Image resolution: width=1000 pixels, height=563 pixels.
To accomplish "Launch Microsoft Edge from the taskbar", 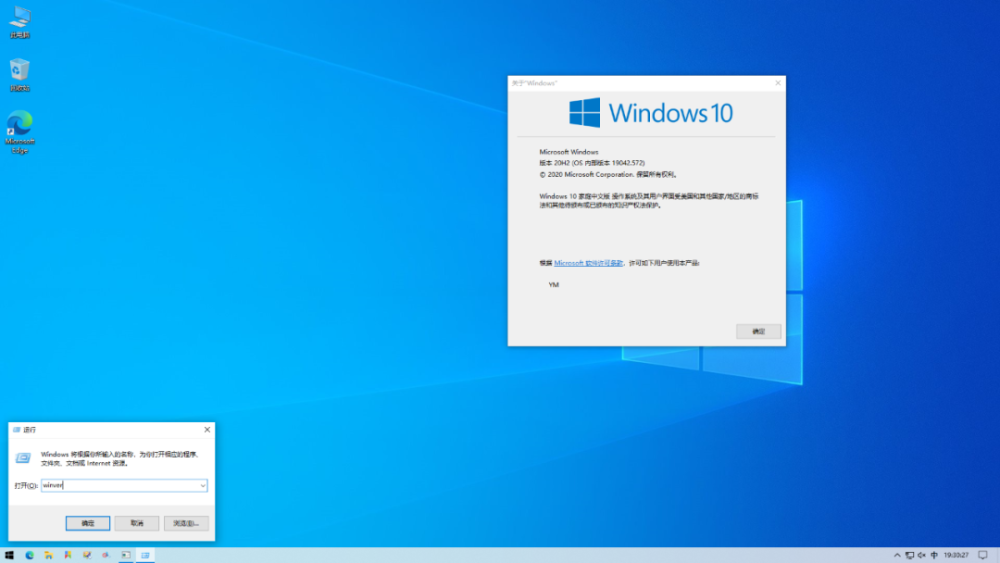I will tap(29, 555).
